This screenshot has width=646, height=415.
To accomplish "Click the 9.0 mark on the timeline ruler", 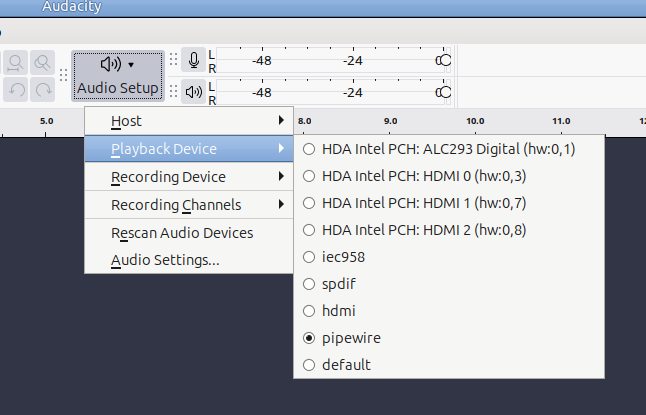I will pos(390,121).
